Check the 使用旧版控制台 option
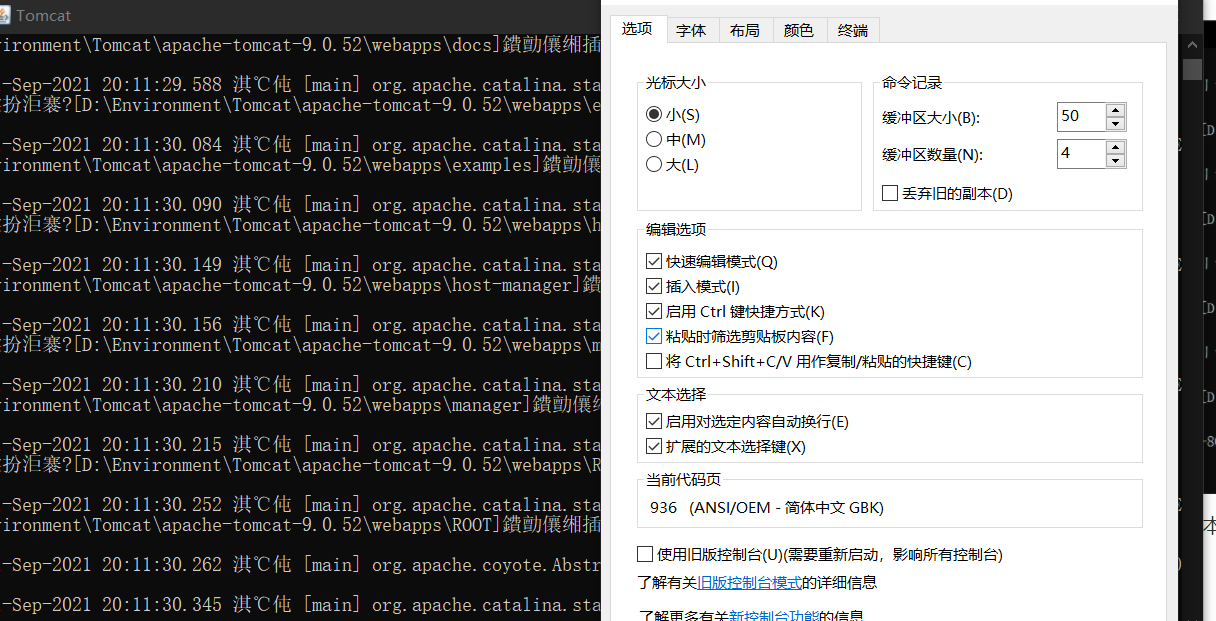1216x621 pixels. (645, 554)
